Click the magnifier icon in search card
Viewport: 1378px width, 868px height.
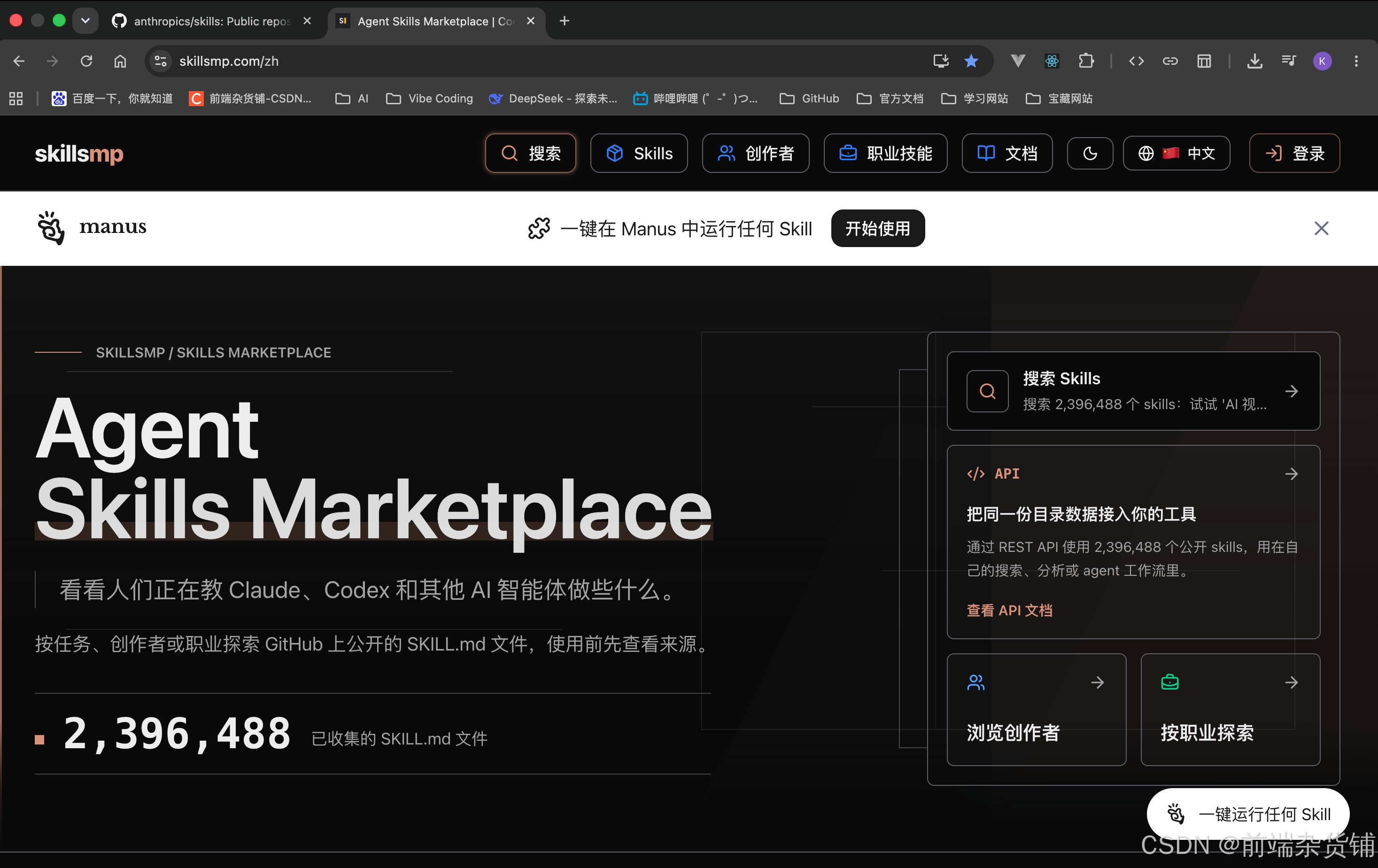point(988,391)
